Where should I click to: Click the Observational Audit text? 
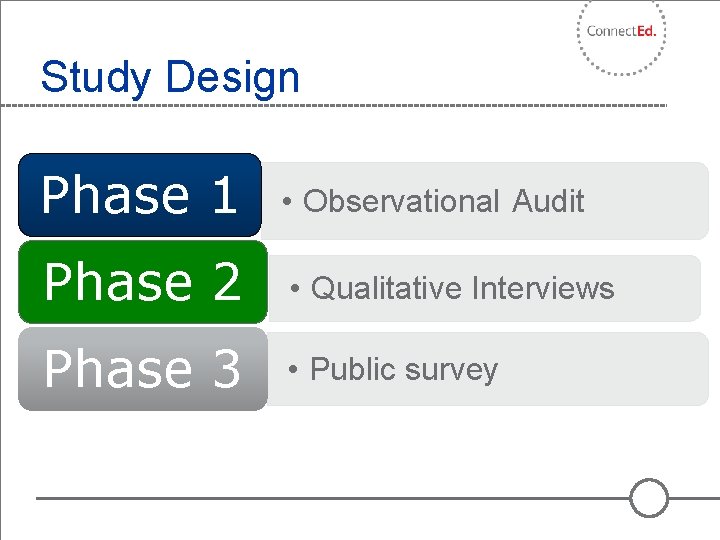pos(443,201)
